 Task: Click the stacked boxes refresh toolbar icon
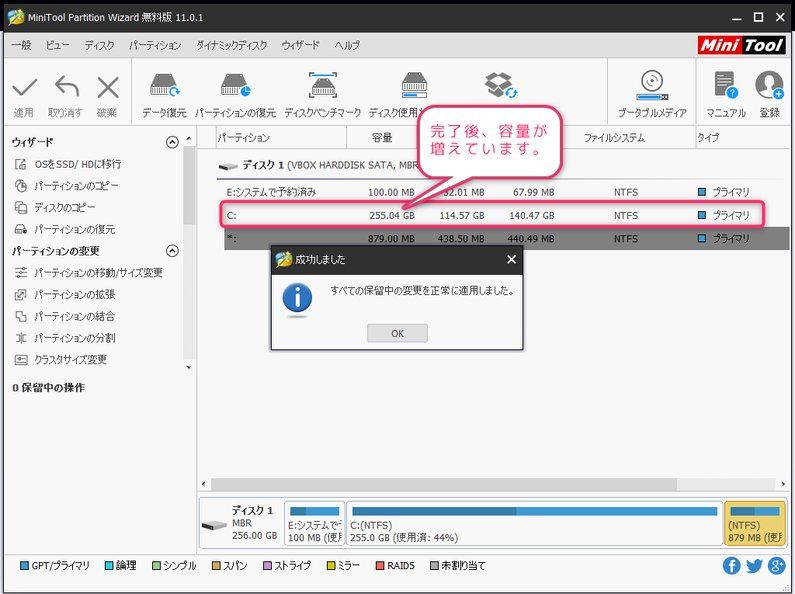tap(500, 85)
